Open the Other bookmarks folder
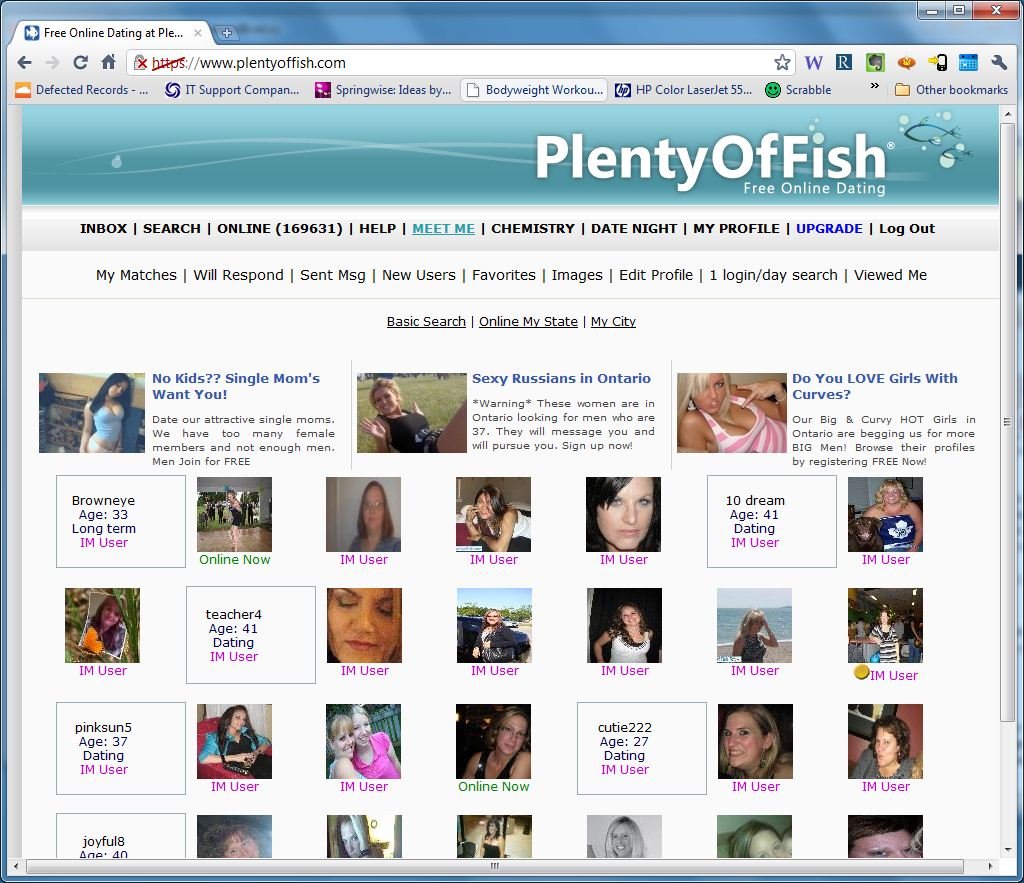This screenshot has width=1024, height=883. coord(952,90)
